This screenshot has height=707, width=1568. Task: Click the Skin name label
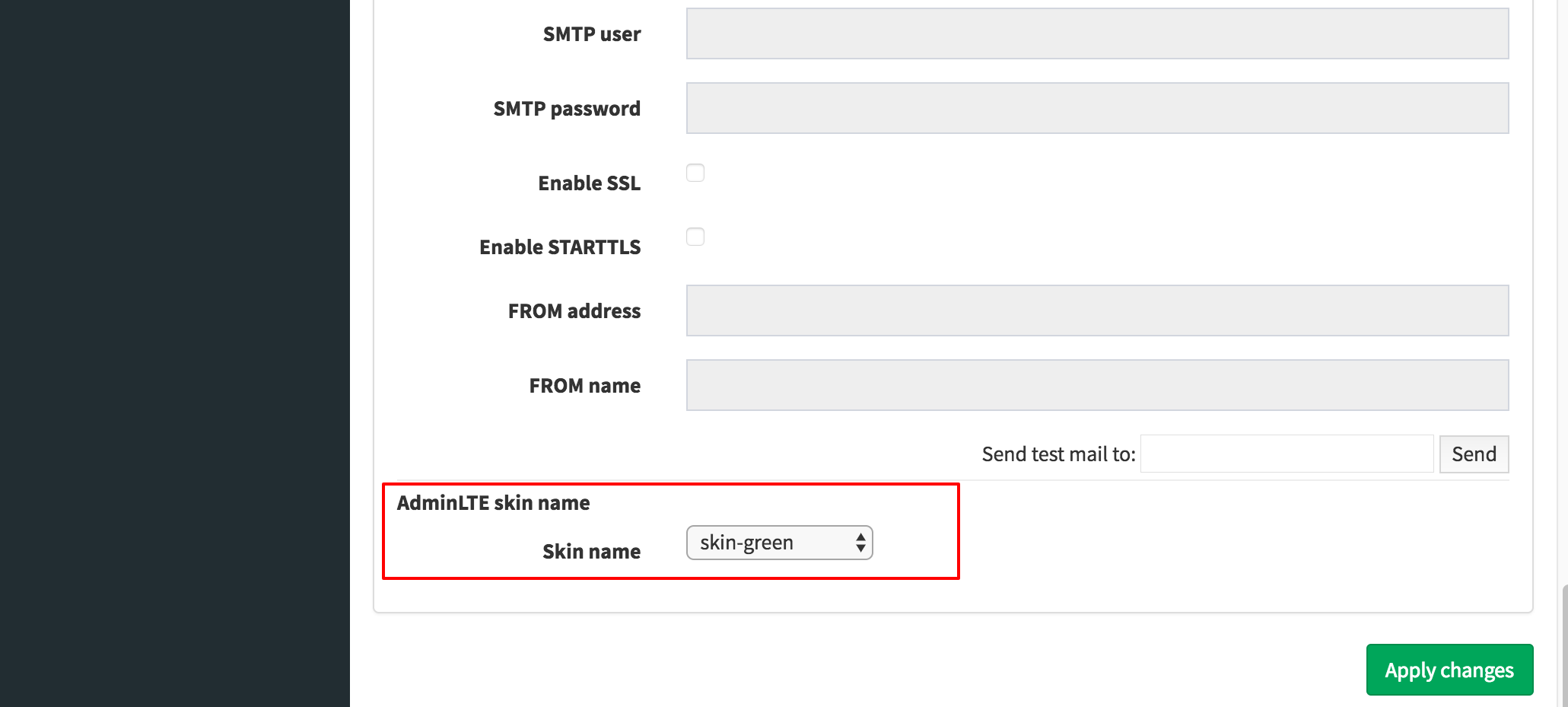click(591, 552)
